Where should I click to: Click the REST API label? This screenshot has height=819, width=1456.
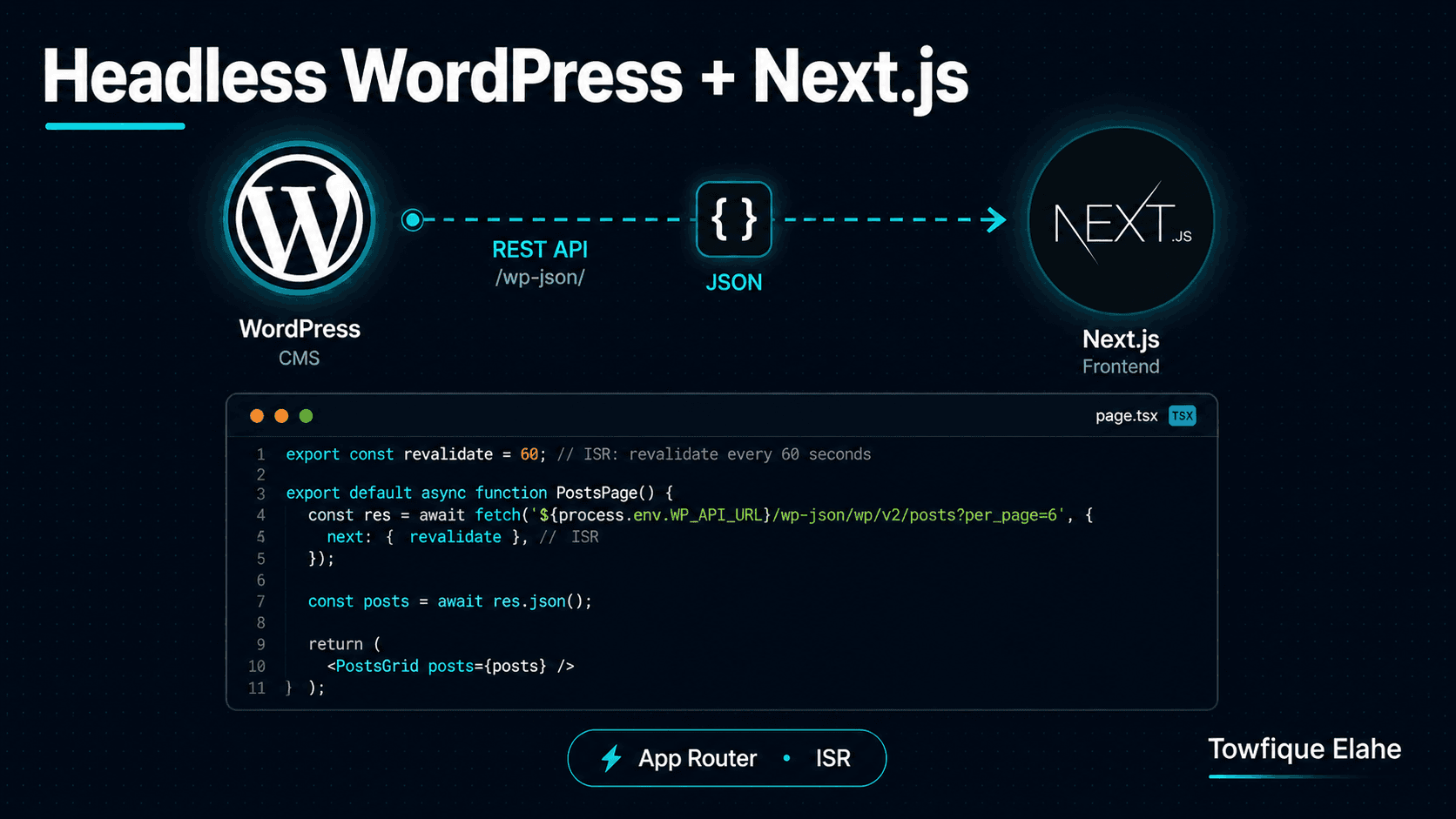click(540, 250)
